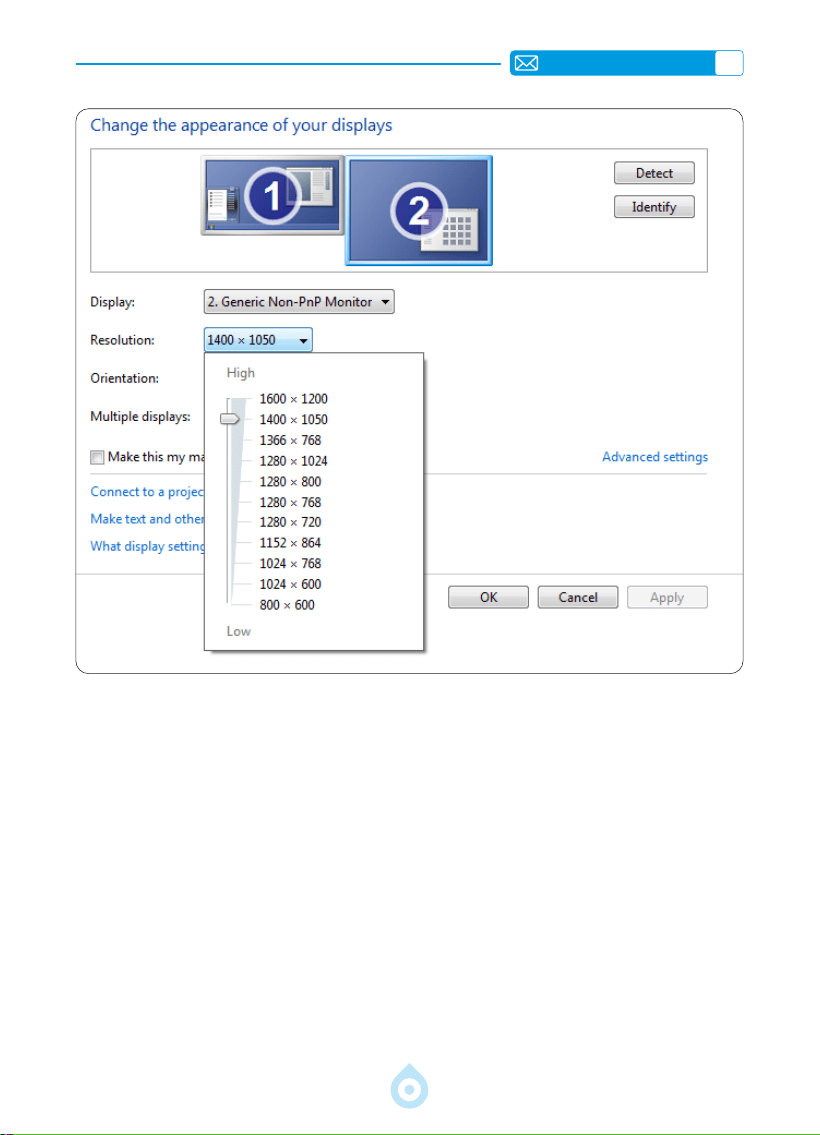Click the water drop logo icon
This screenshot has width=820, height=1135.
click(x=410, y=1086)
